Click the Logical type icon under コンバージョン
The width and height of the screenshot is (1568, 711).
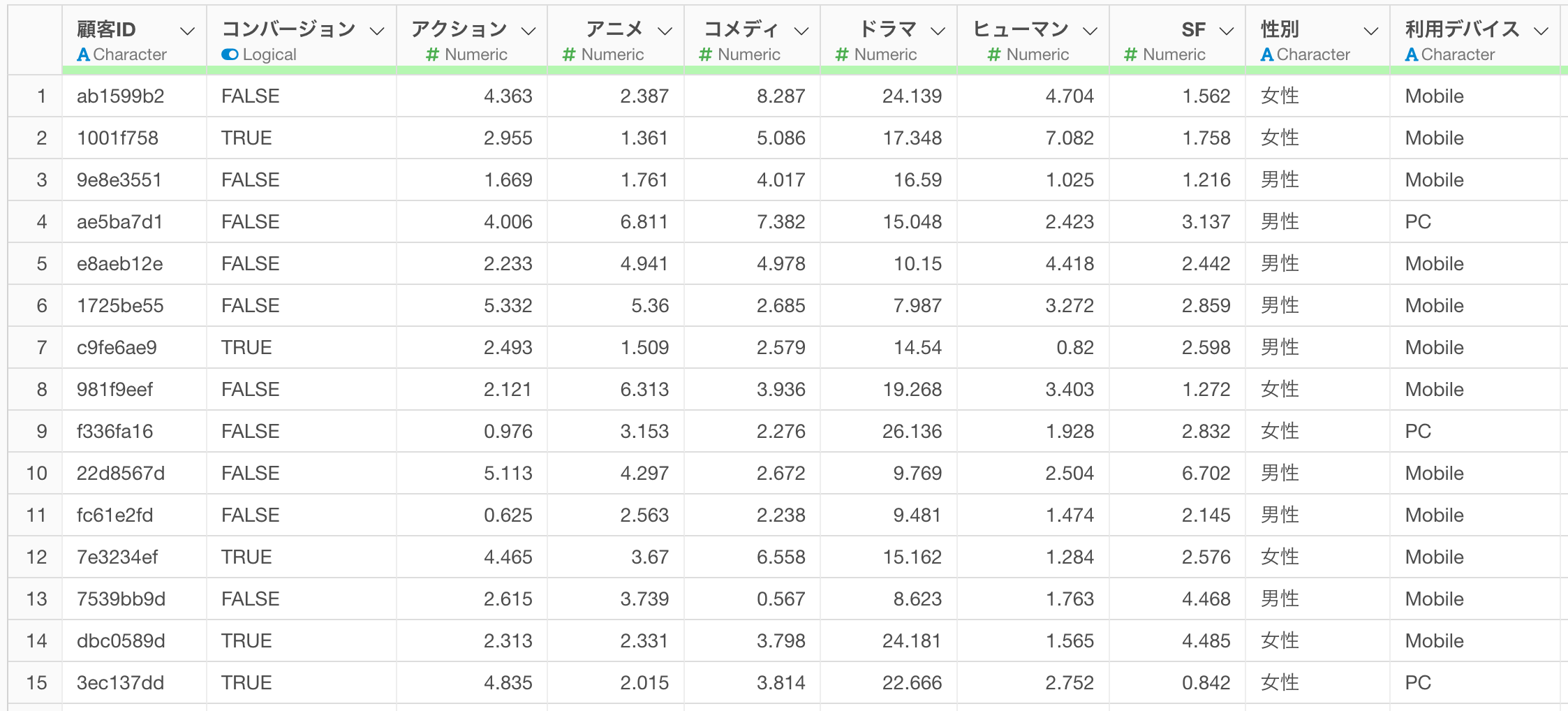click(x=230, y=54)
